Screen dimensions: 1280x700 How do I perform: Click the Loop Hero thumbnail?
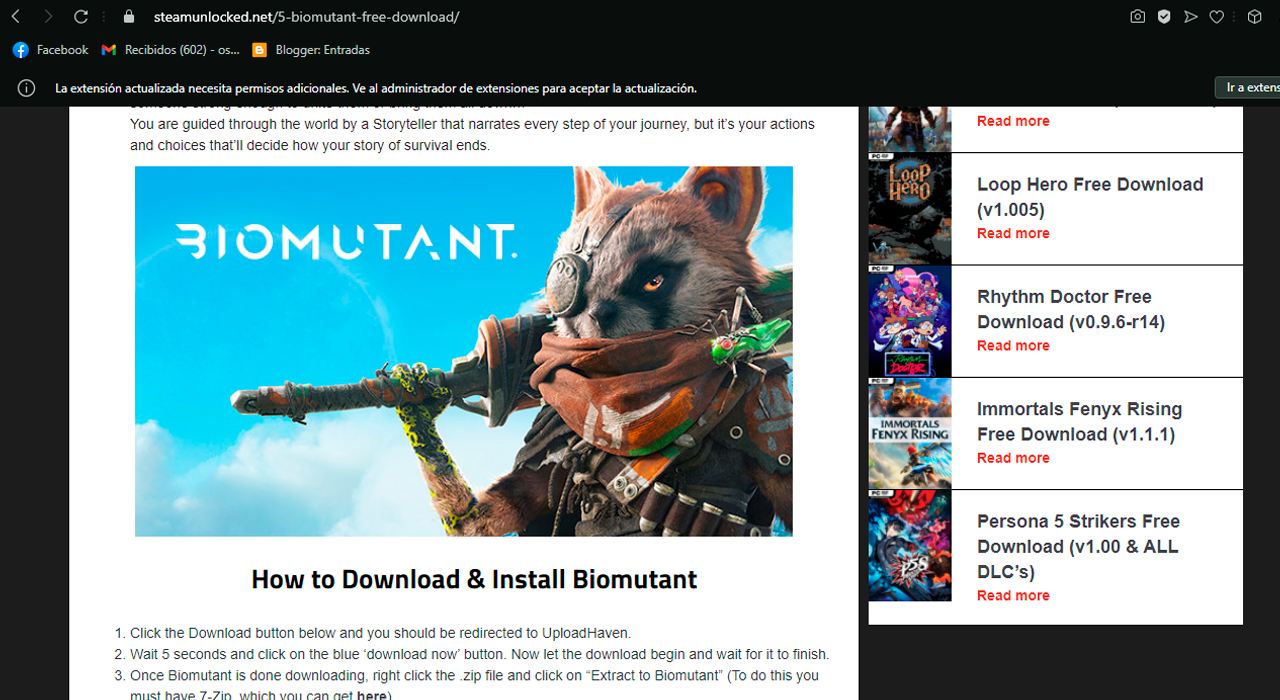click(910, 209)
